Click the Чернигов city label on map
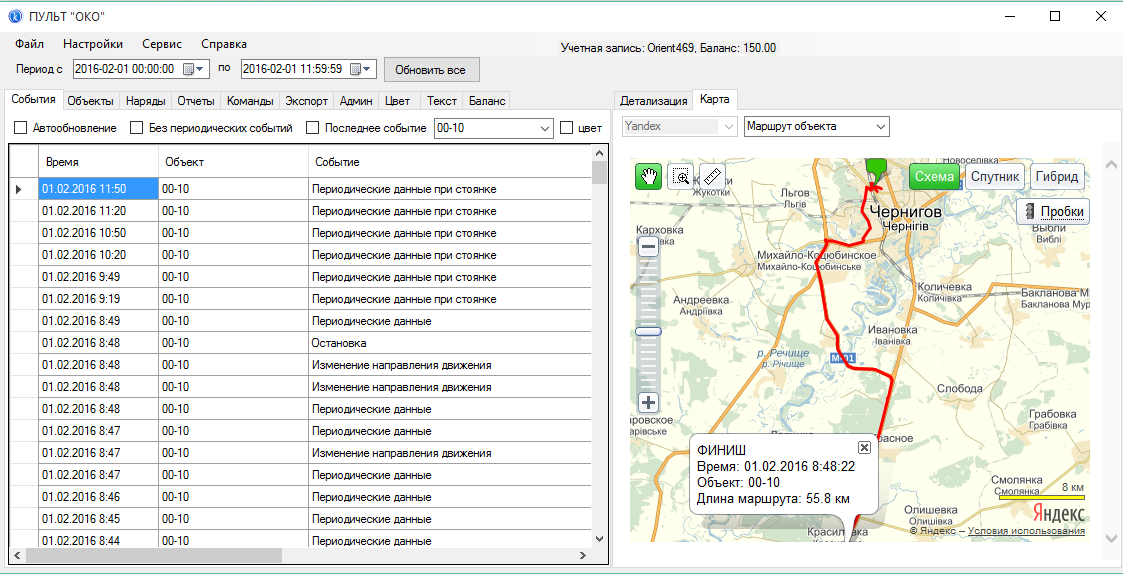The height and width of the screenshot is (574, 1123). (905, 212)
